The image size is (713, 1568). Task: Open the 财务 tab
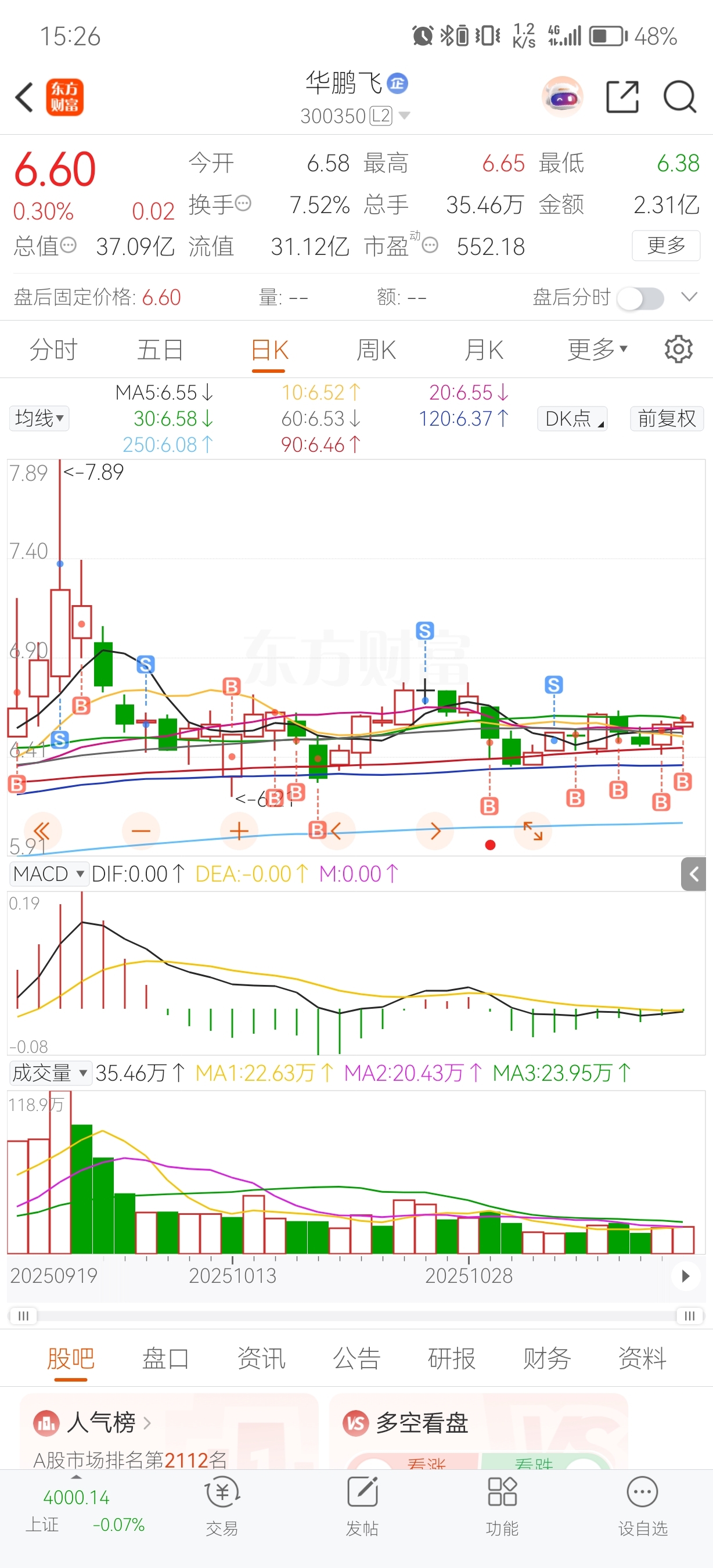point(547,1359)
